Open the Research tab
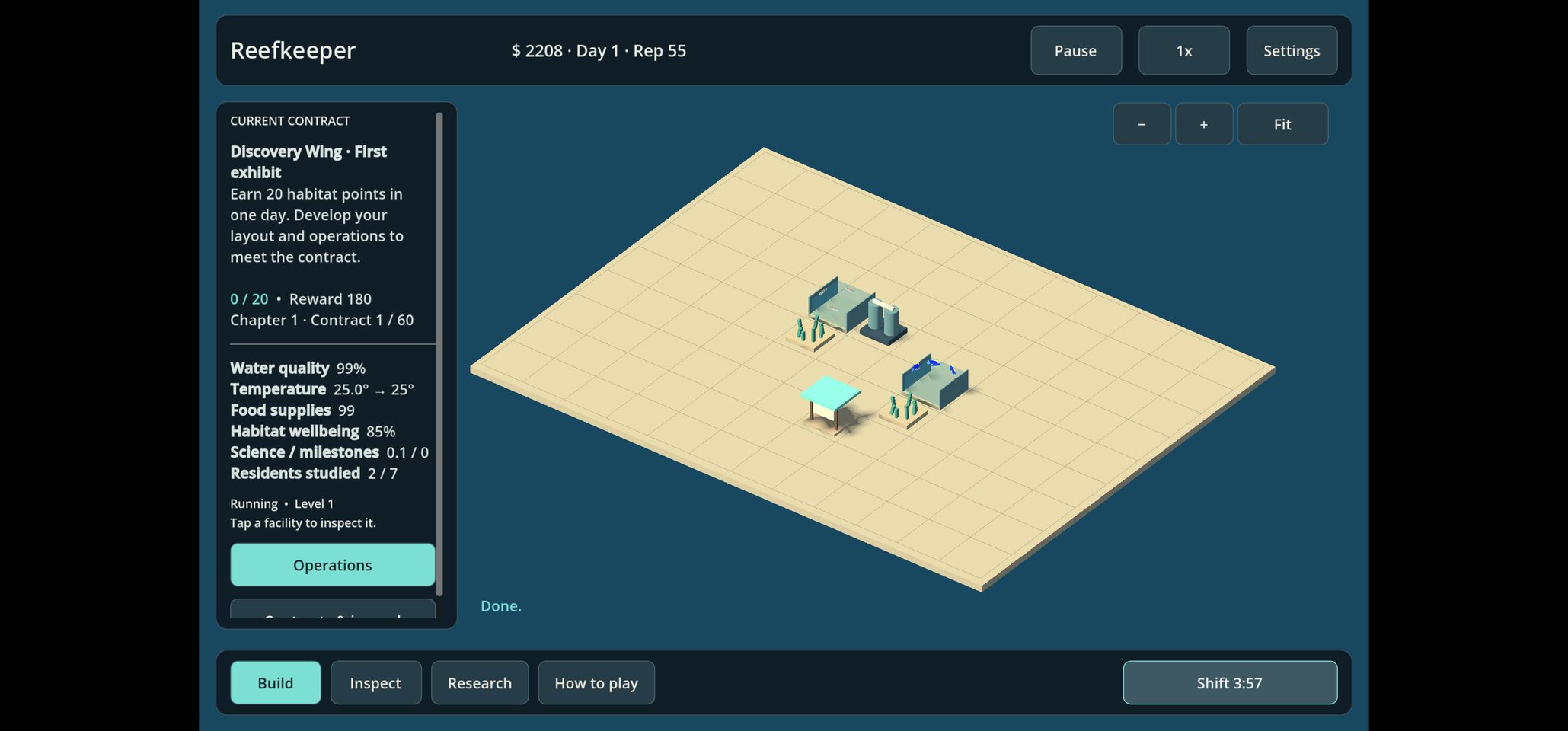 [480, 683]
